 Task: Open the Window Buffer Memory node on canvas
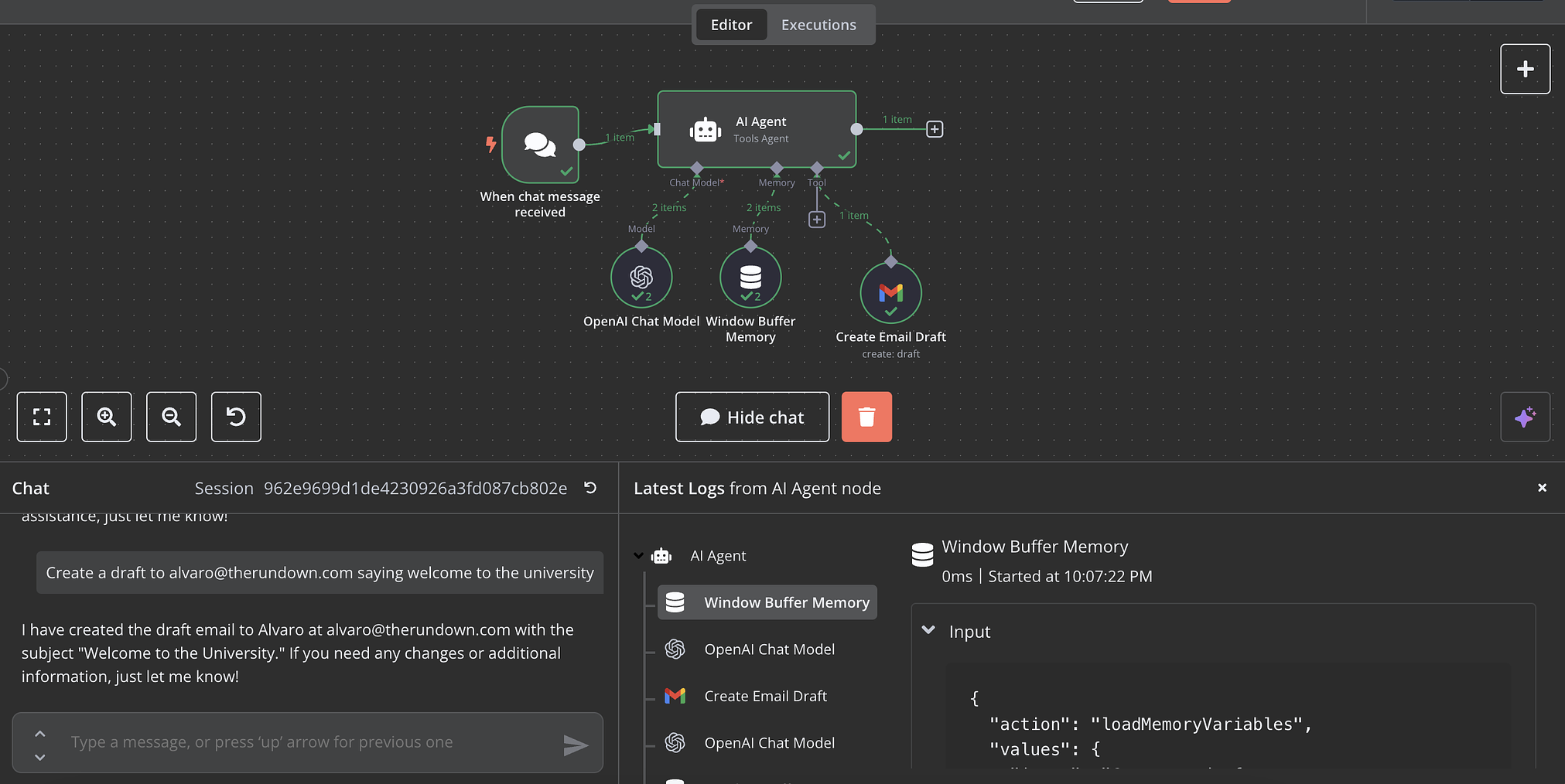click(x=750, y=277)
